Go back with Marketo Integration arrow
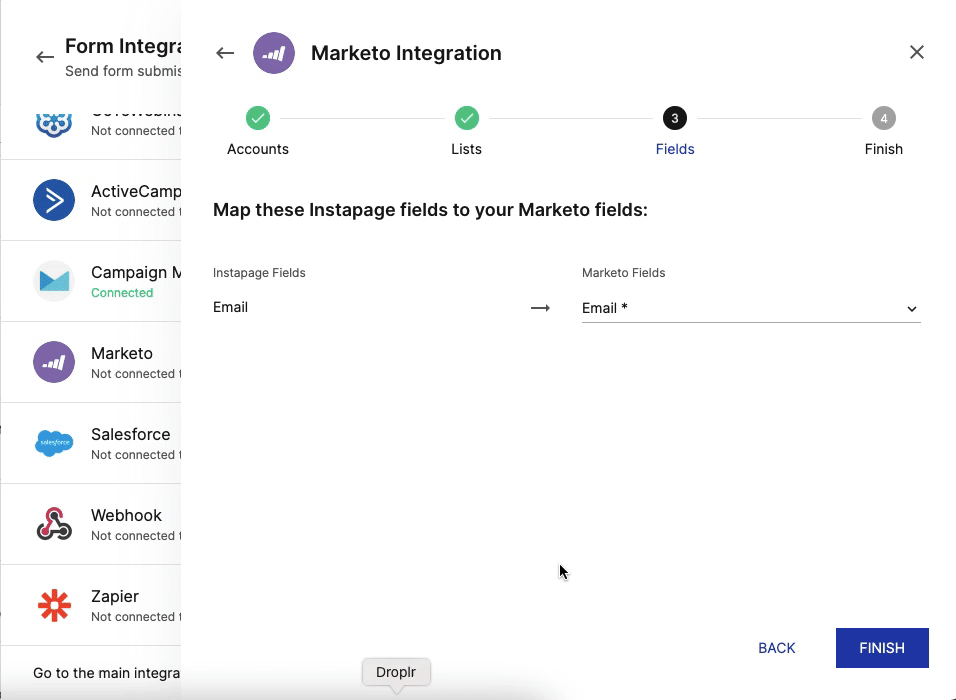Screen dimensions: 956x700 pos(225,53)
